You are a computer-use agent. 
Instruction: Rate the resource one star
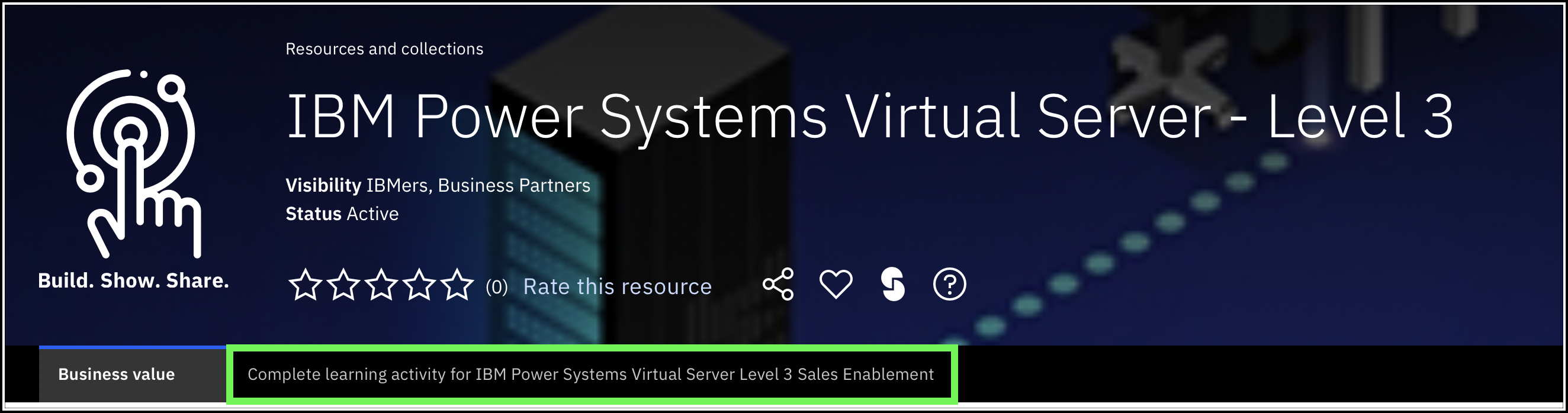[x=305, y=285]
